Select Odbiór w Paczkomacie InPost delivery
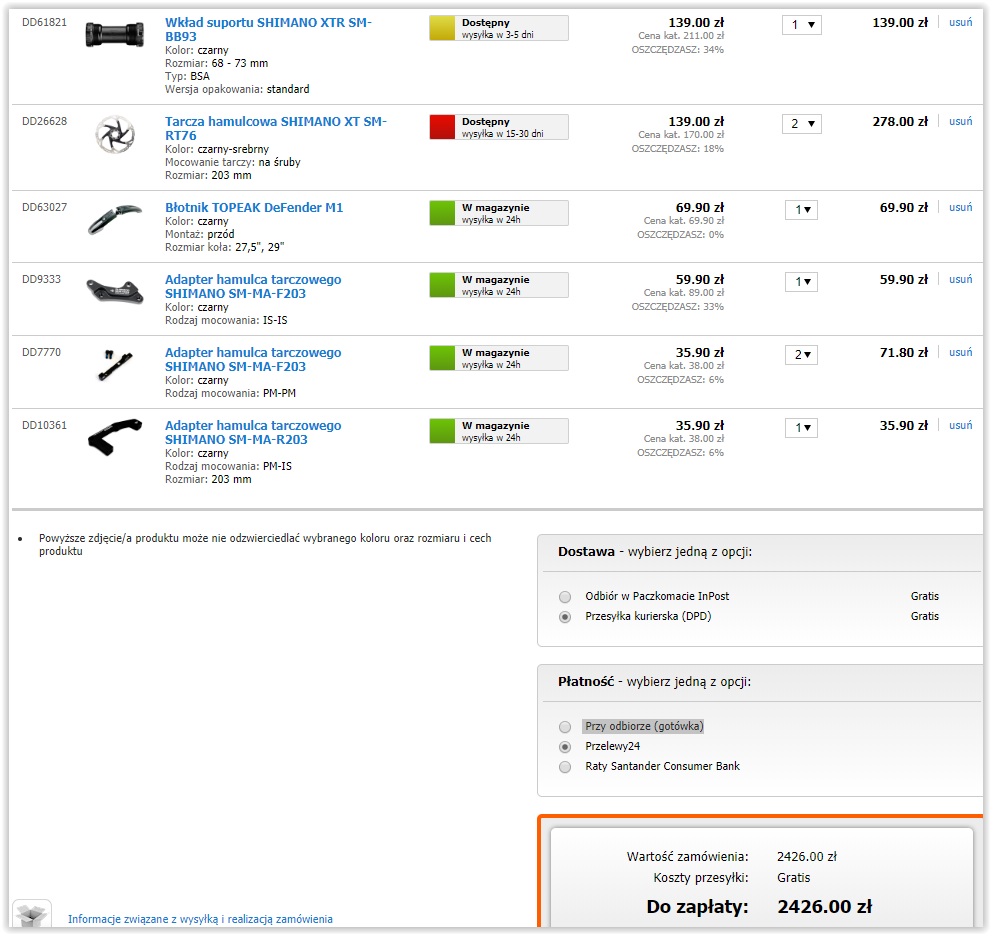Screen dimensions: 991x935 tap(565, 596)
